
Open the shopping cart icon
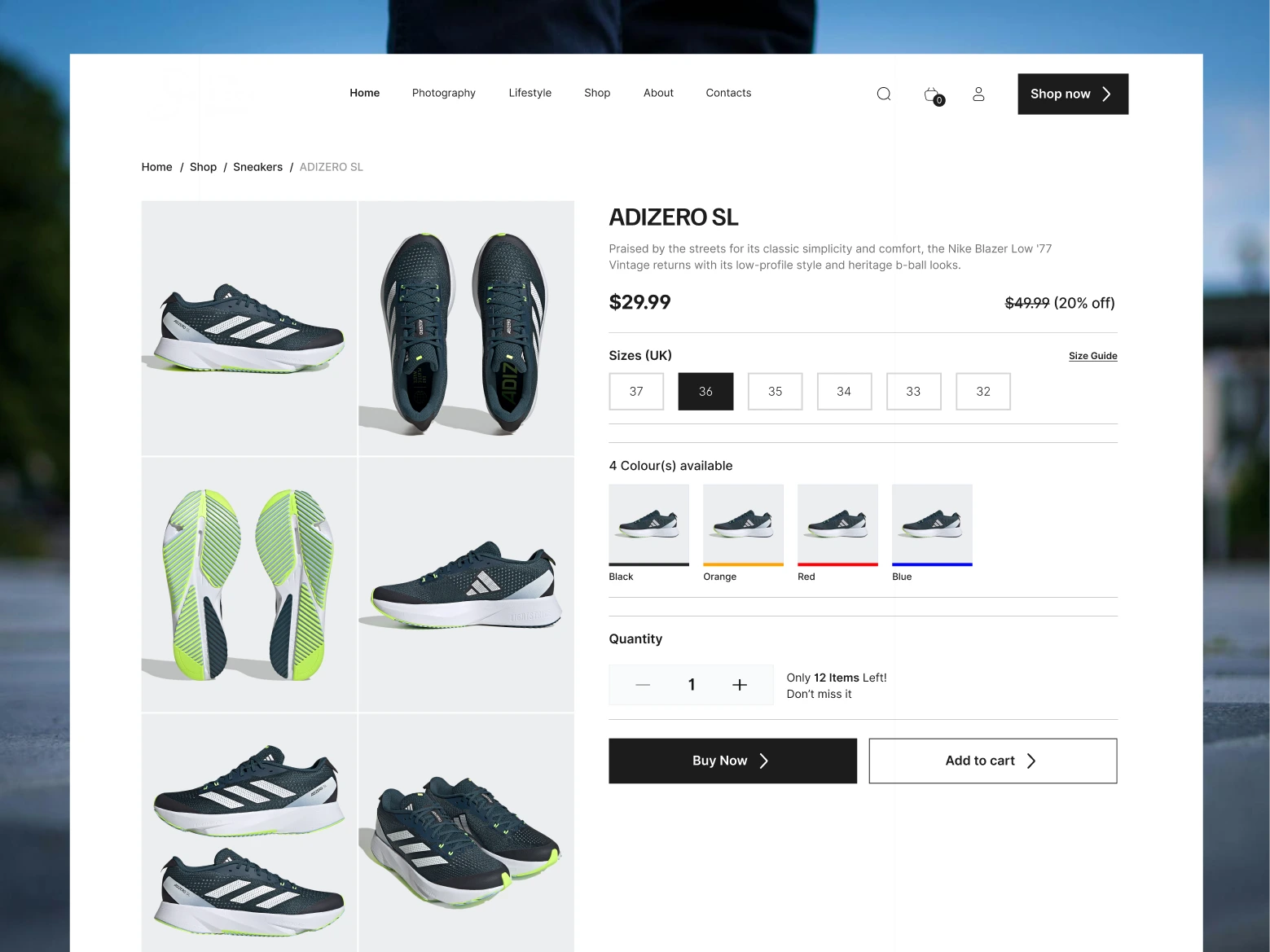click(934, 95)
